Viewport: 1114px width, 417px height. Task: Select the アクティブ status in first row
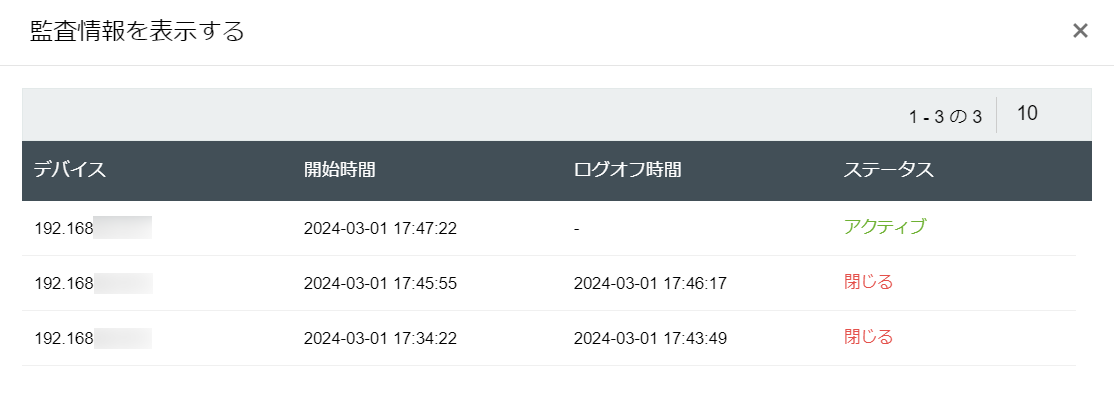click(884, 227)
